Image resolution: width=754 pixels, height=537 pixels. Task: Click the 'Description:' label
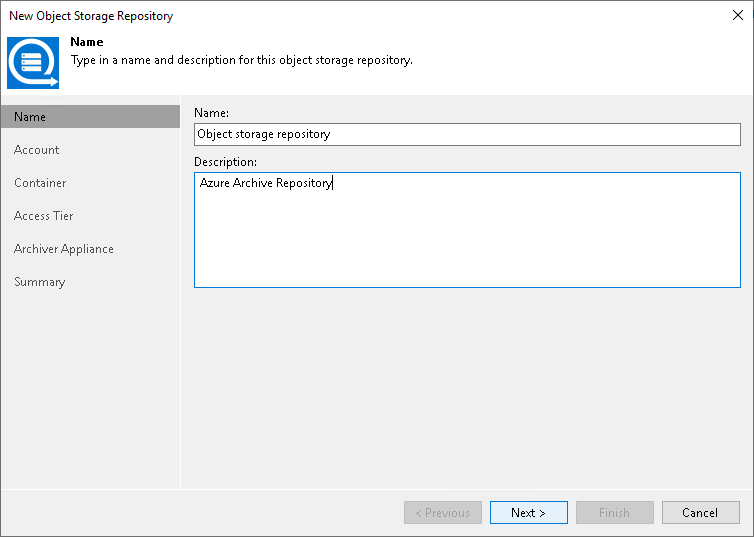point(226,162)
